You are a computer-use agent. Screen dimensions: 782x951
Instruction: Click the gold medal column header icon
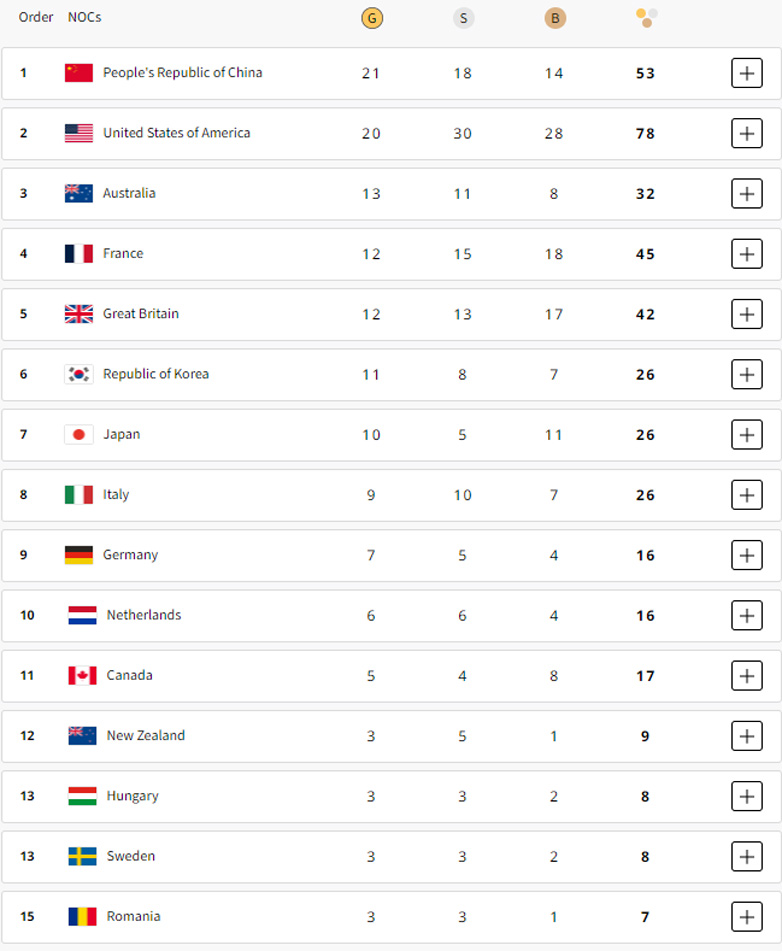371,17
